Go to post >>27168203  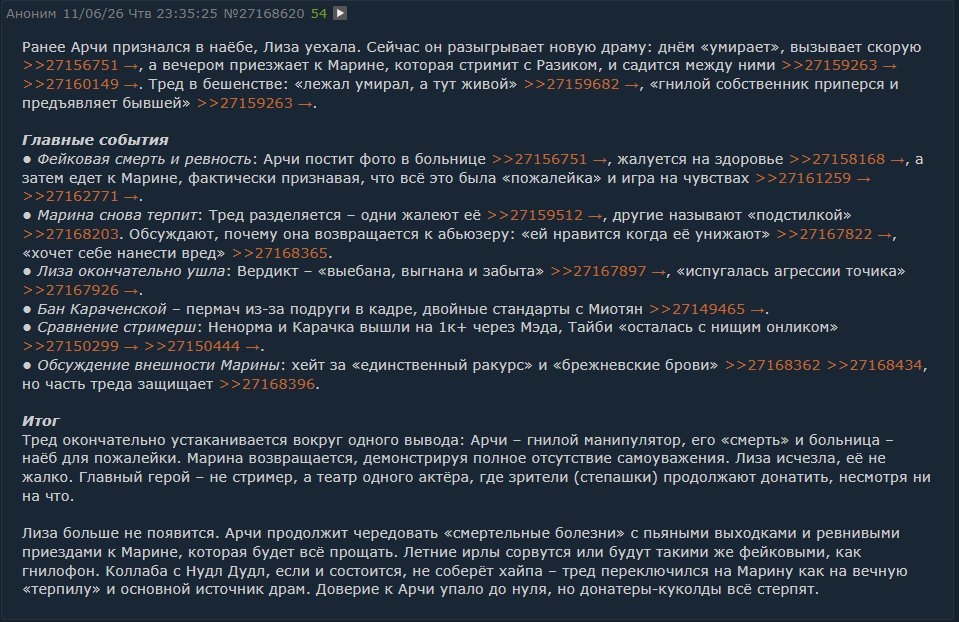70,234
